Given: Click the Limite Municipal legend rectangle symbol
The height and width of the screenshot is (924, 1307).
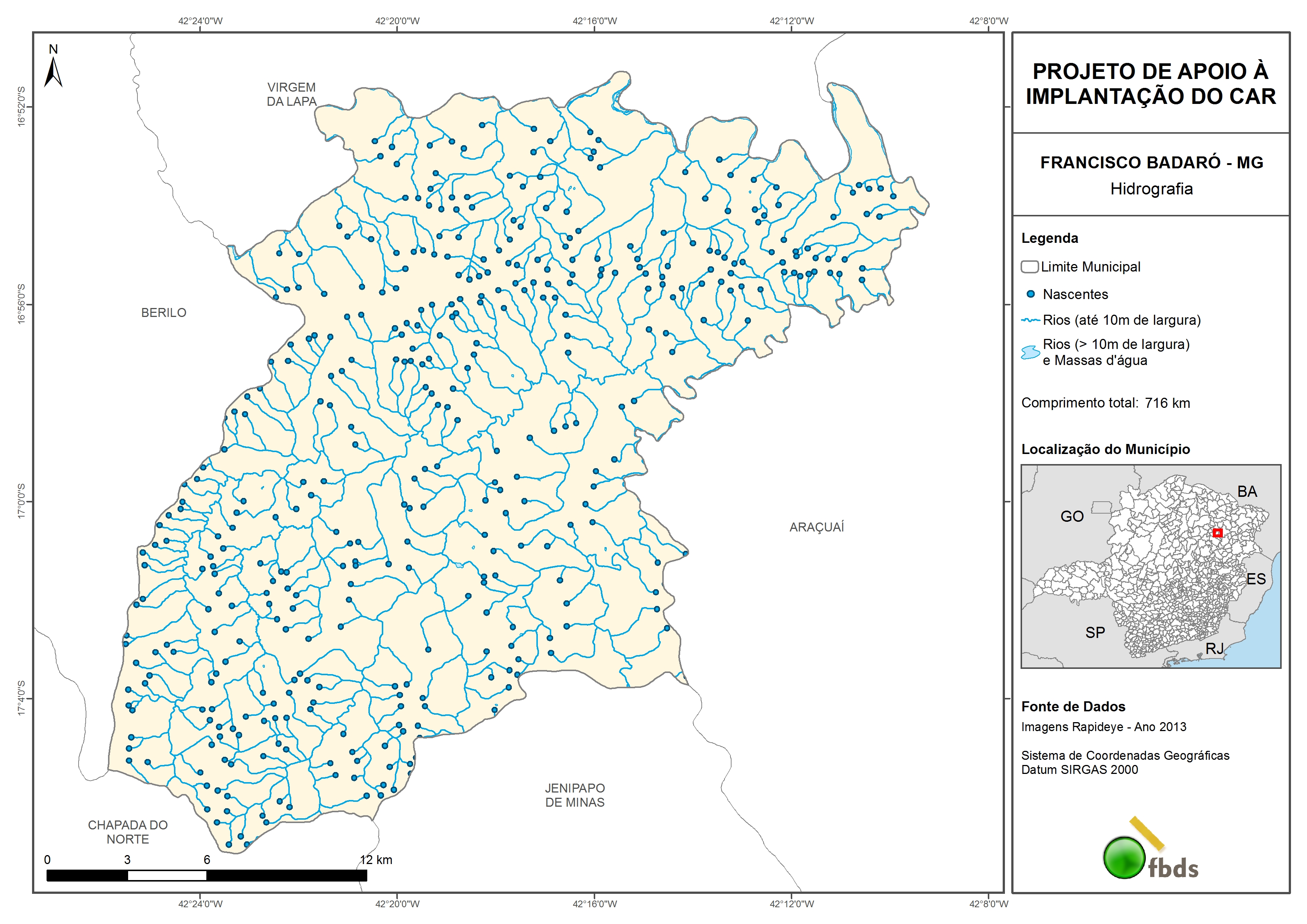Looking at the screenshot, I should [1029, 266].
